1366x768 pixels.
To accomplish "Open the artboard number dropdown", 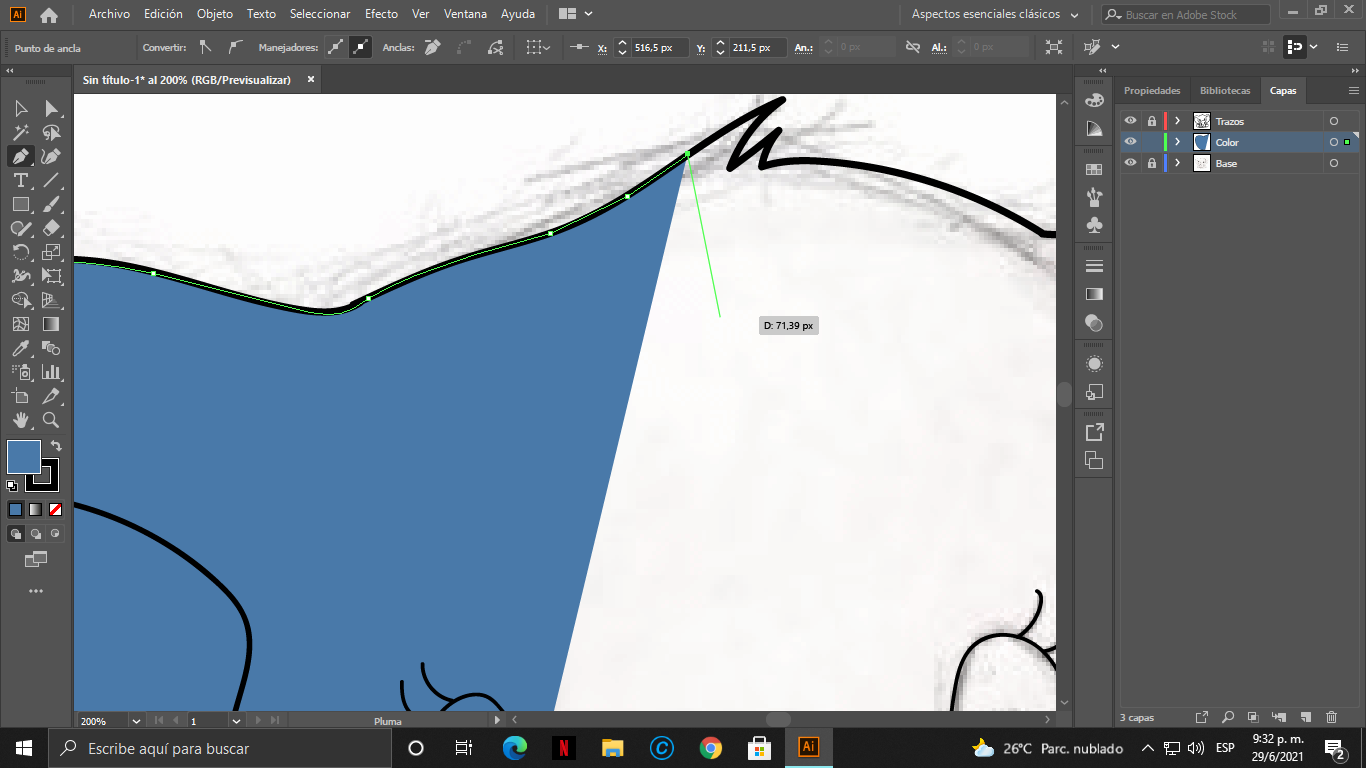I will (x=237, y=720).
